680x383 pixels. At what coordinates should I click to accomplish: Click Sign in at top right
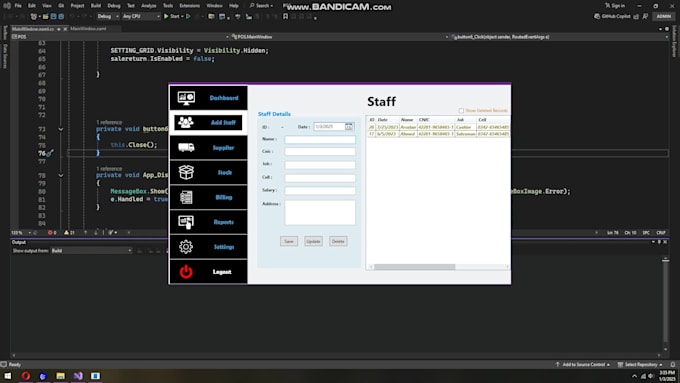[615, 6]
